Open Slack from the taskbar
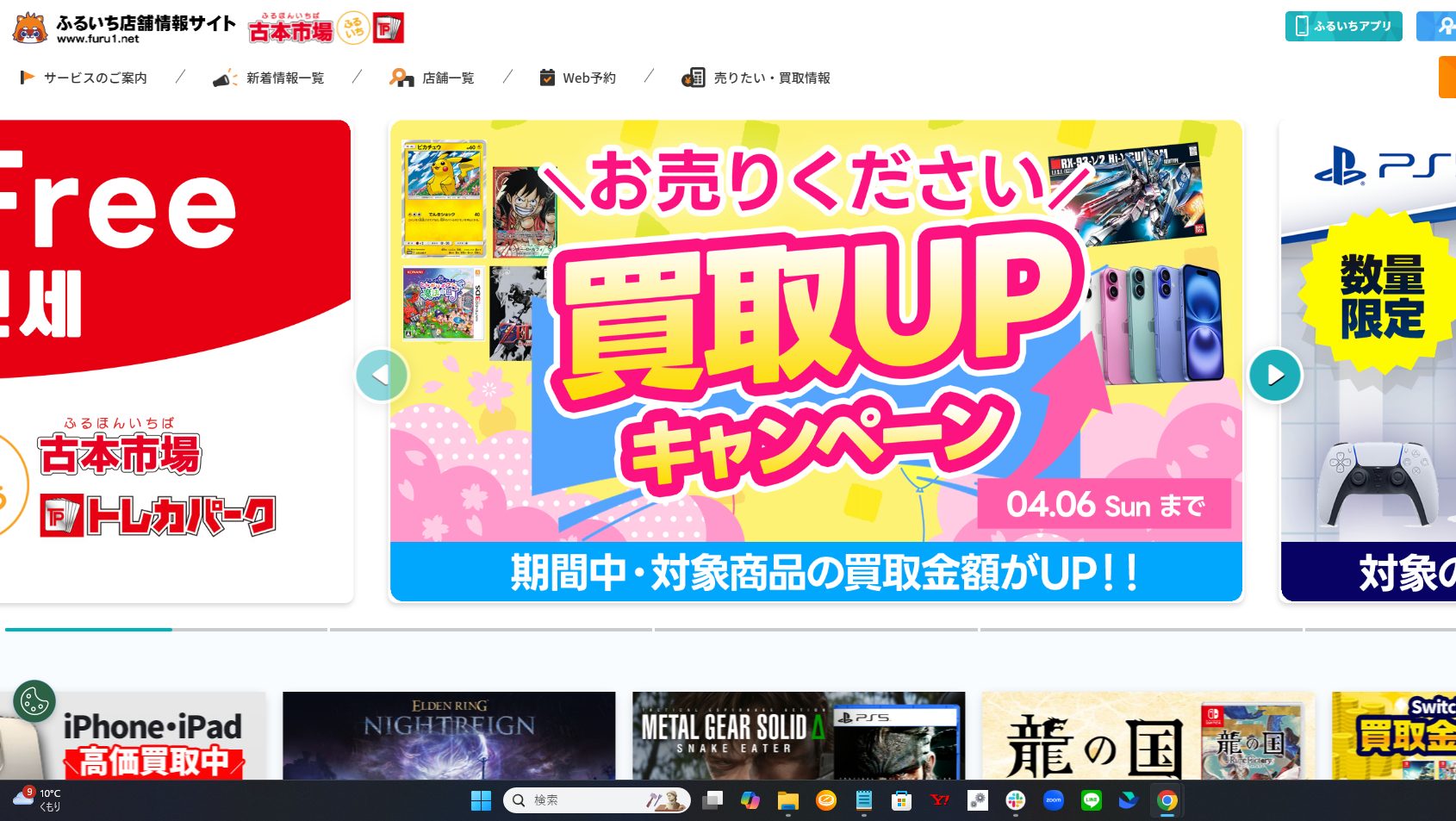 pos(1016,800)
